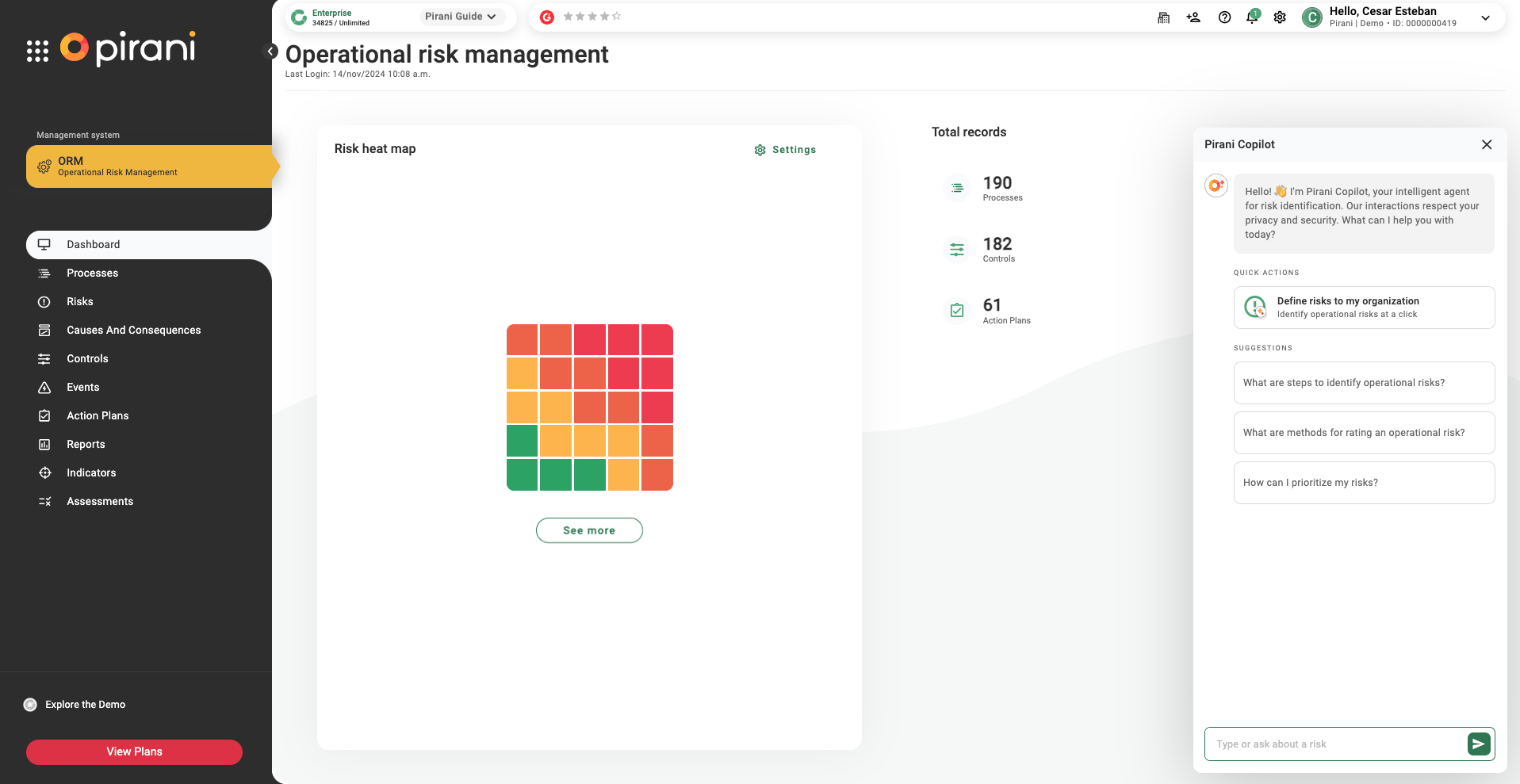Close the Pirani Copilot panel
This screenshot has height=784, width=1520.
[x=1486, y=144]
